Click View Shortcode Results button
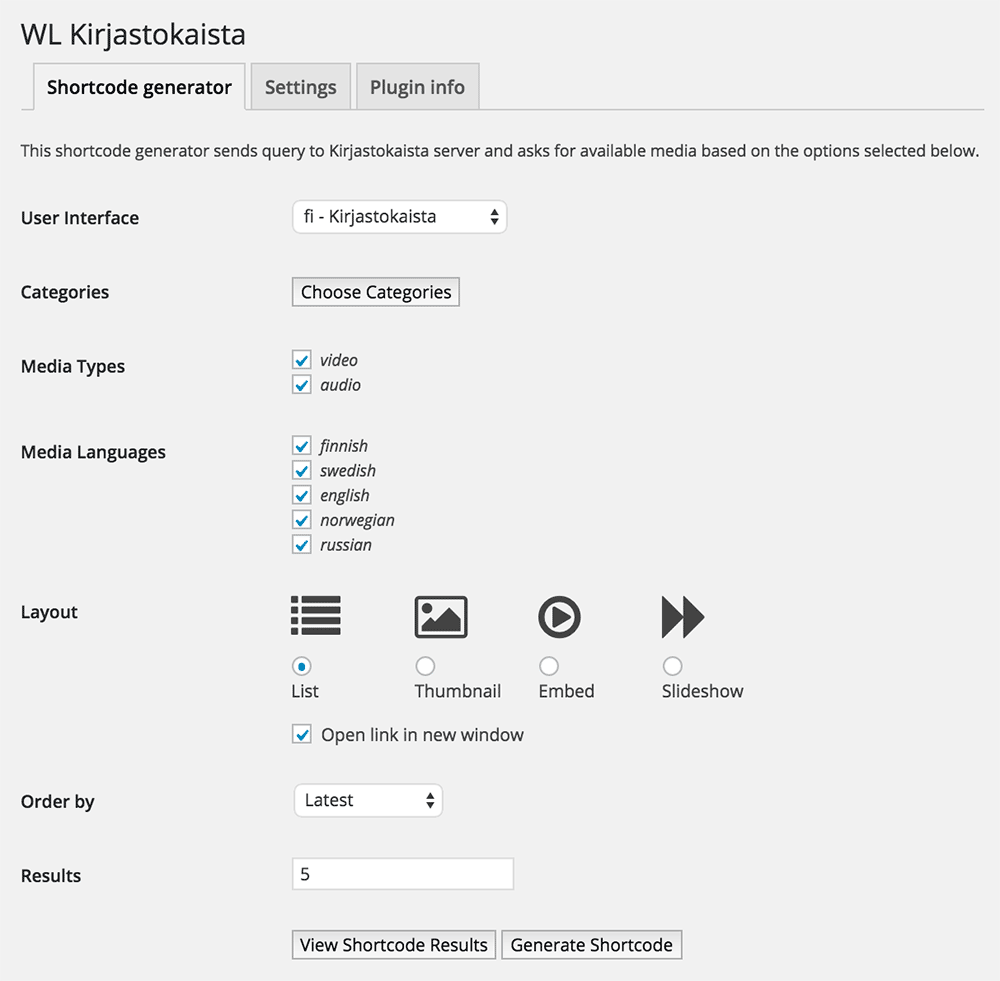Image resolution: width=1000 pixels, height=981 pixels. point(393,945)
